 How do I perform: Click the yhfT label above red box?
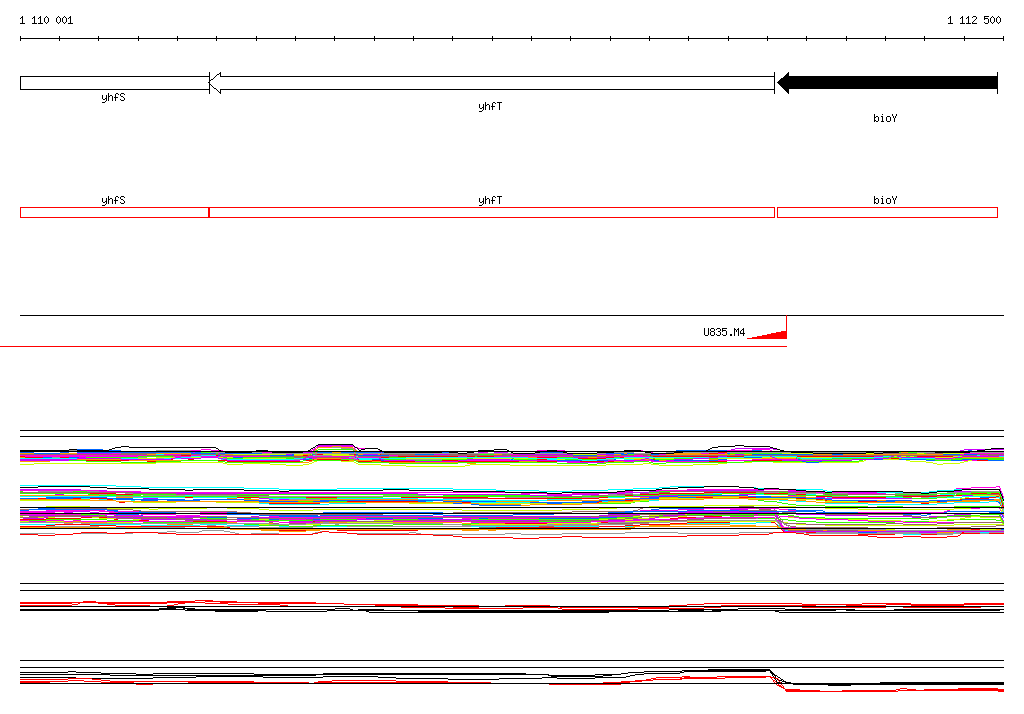490,200
